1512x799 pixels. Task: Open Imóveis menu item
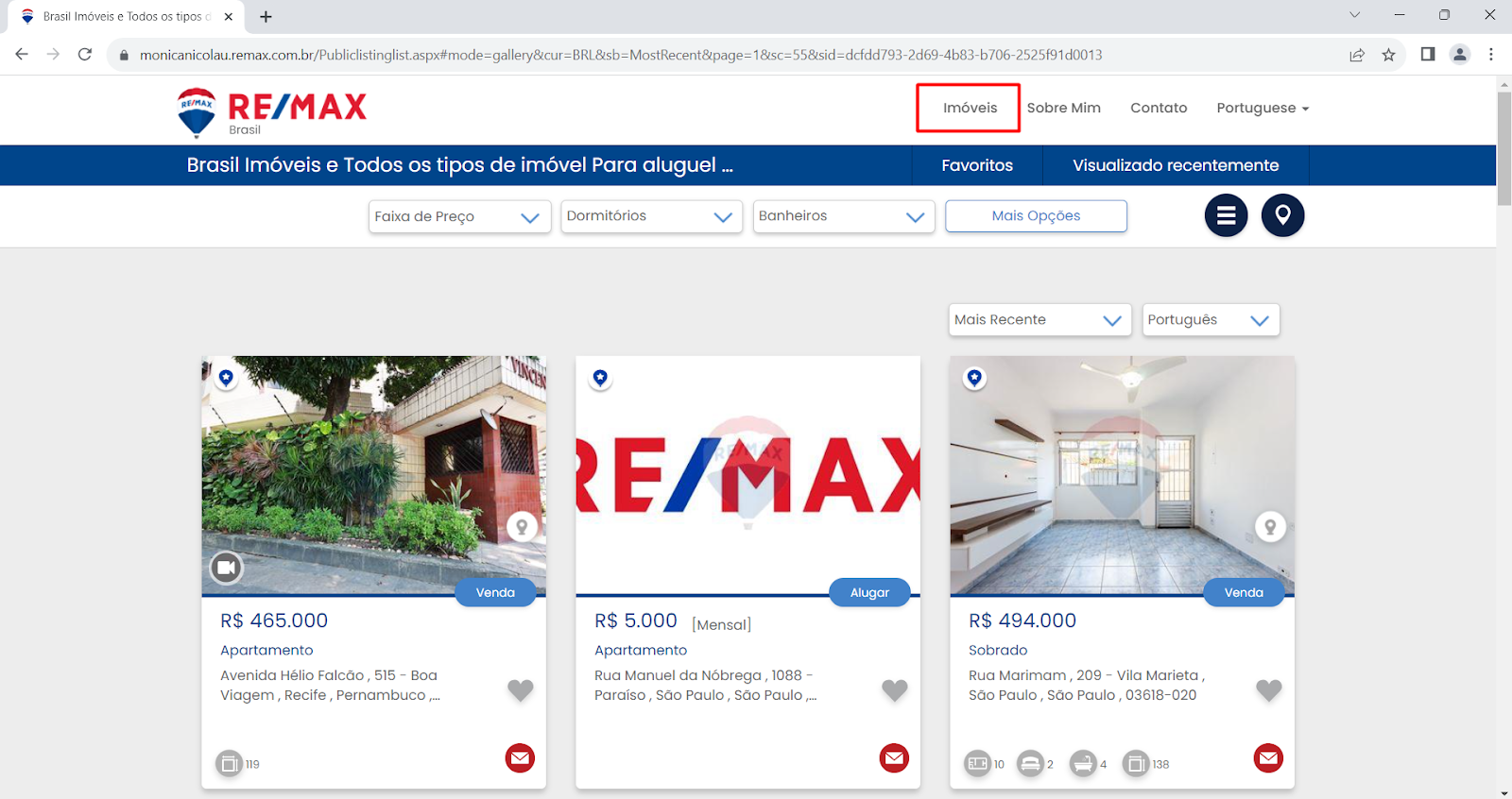click(970, 108)
